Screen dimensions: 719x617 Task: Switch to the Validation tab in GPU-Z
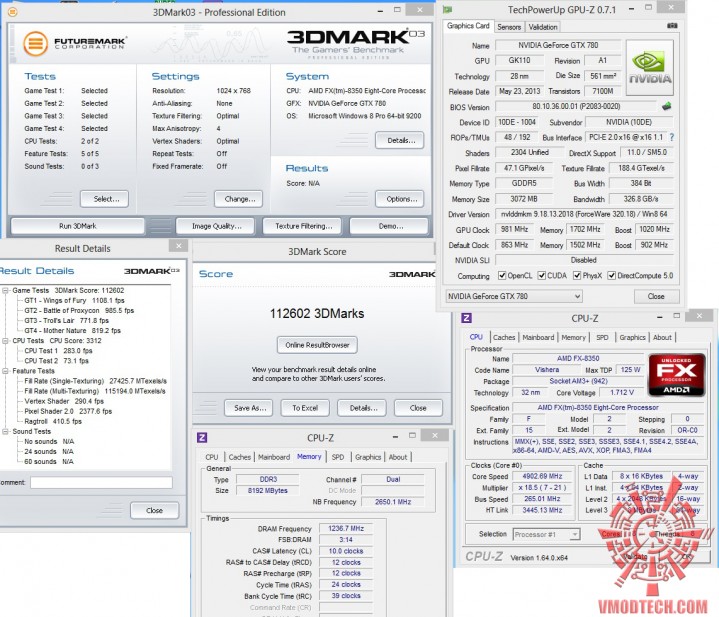point(543,27)
